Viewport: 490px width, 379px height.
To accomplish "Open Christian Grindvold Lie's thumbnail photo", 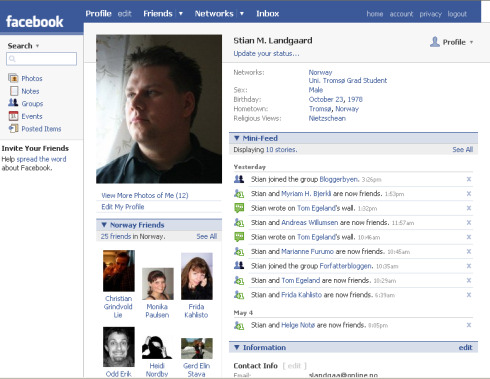I will (119, 271).
